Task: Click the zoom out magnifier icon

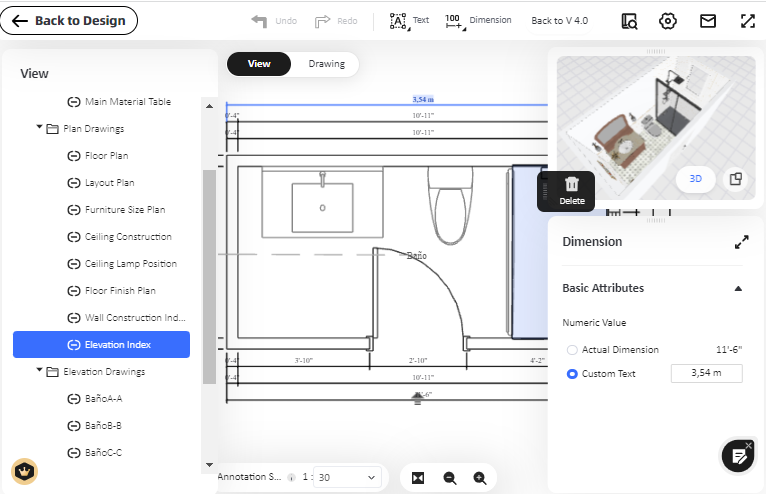Action: pos(449,478)
